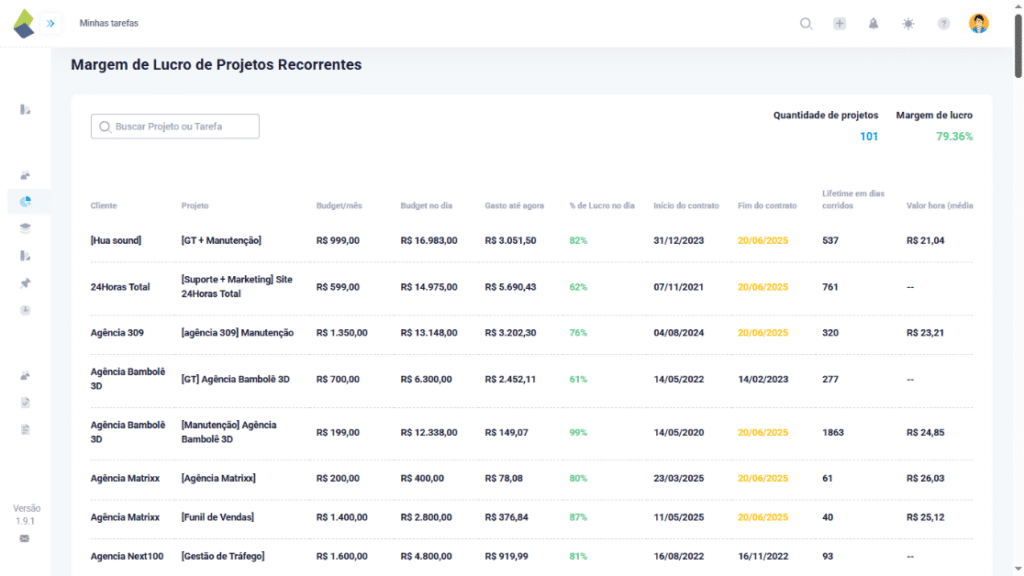Sort by the % de Lucro no dia header

pyautogui.click(x=601, y=206)
